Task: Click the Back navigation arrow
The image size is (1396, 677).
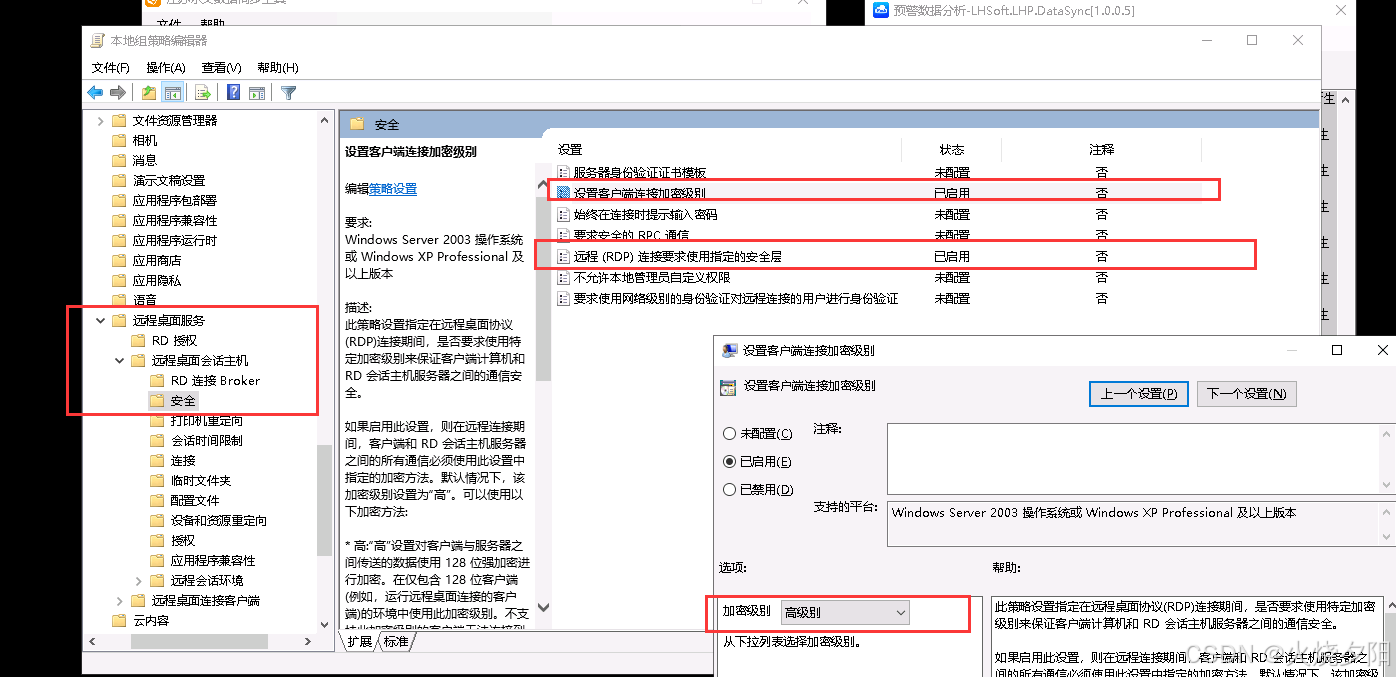Action: [95, 92]
